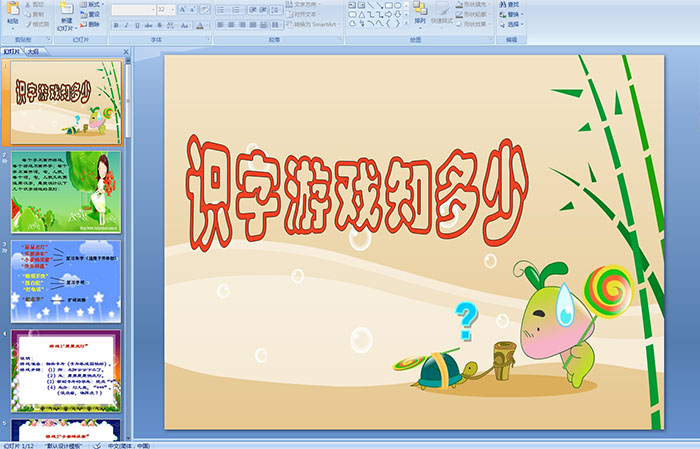Choose the Rectangle shape in the gallery

click(389, 5)
